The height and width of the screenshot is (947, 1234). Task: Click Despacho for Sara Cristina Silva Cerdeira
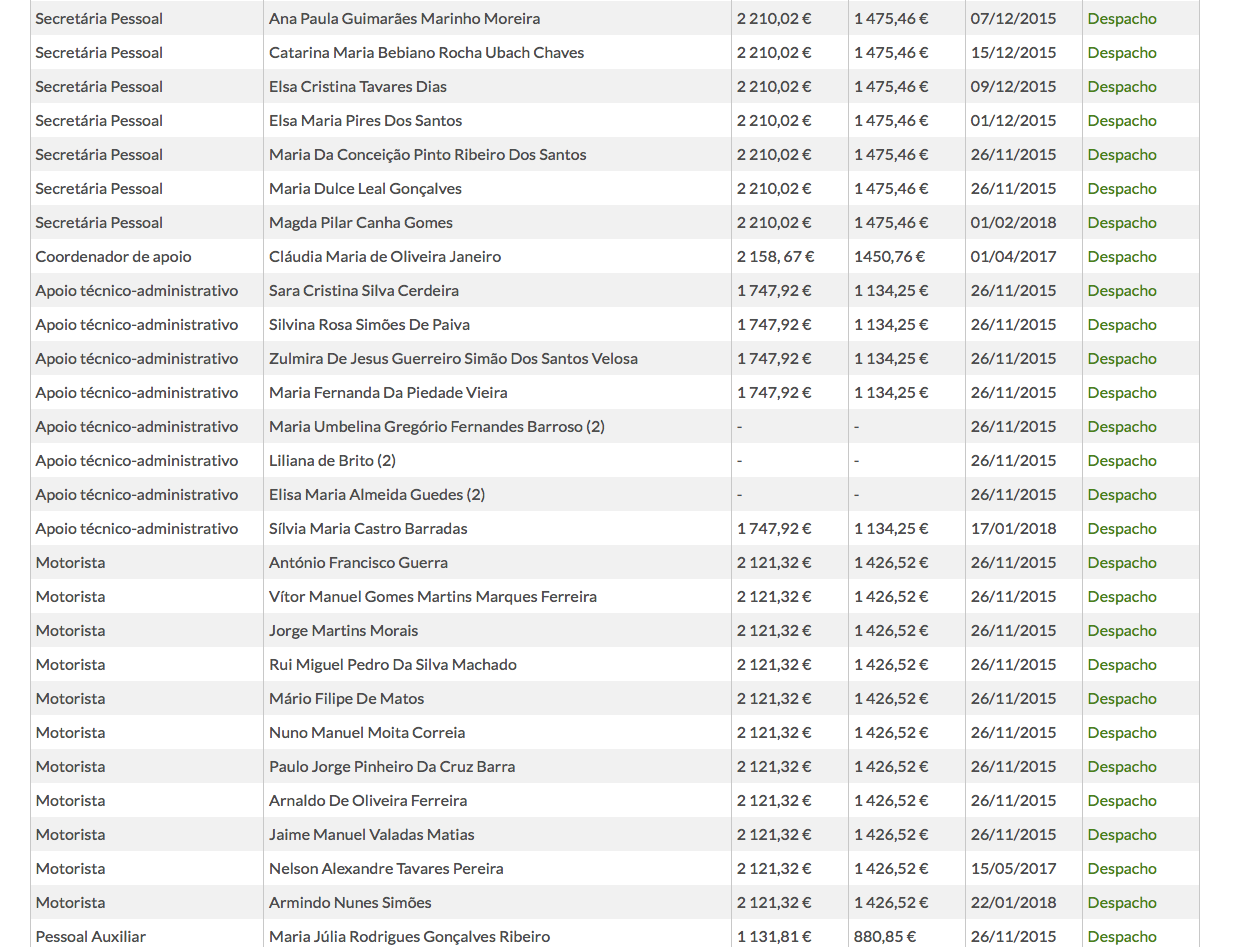coord(1121,291)
